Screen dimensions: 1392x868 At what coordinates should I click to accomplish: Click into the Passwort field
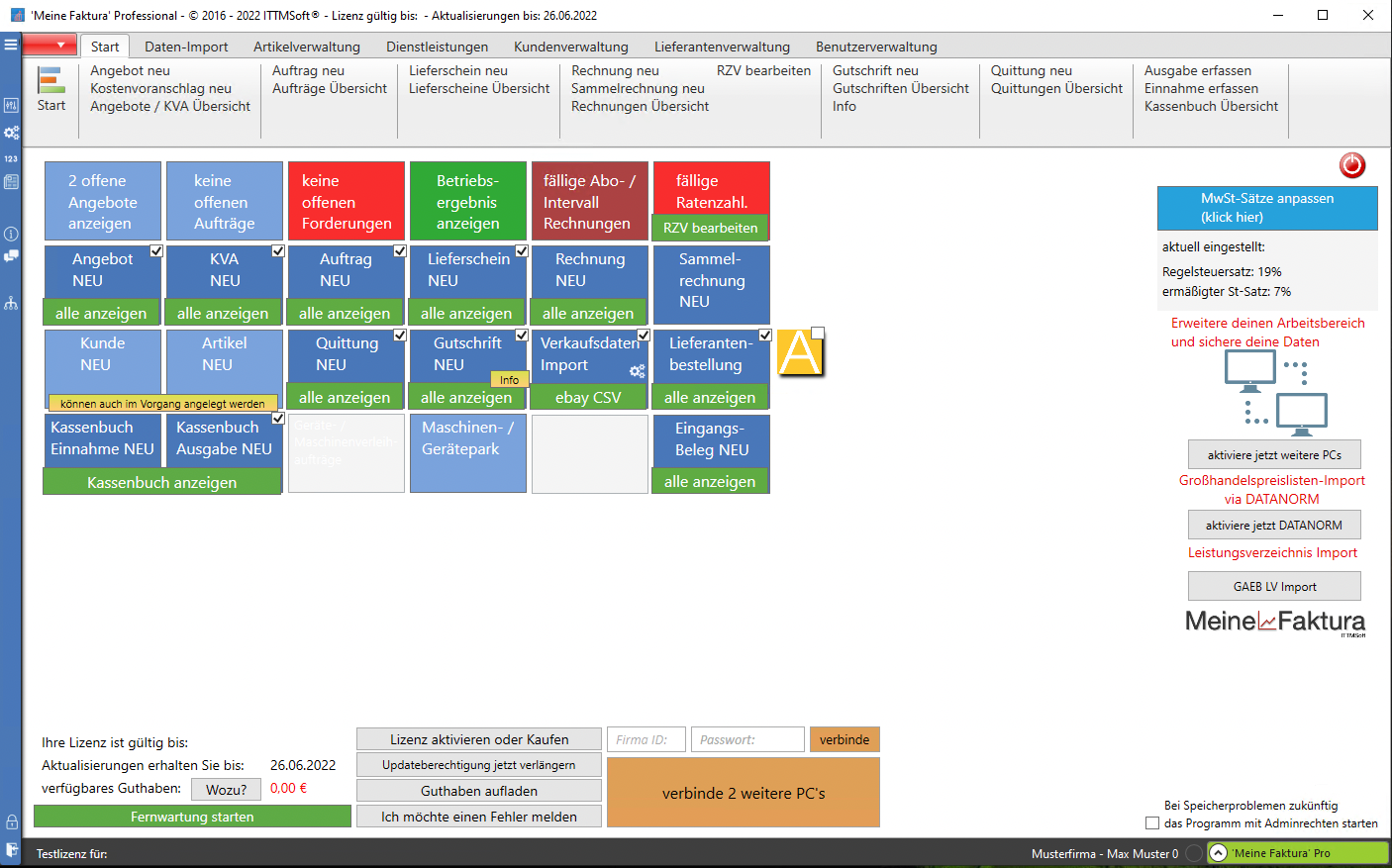747,739
